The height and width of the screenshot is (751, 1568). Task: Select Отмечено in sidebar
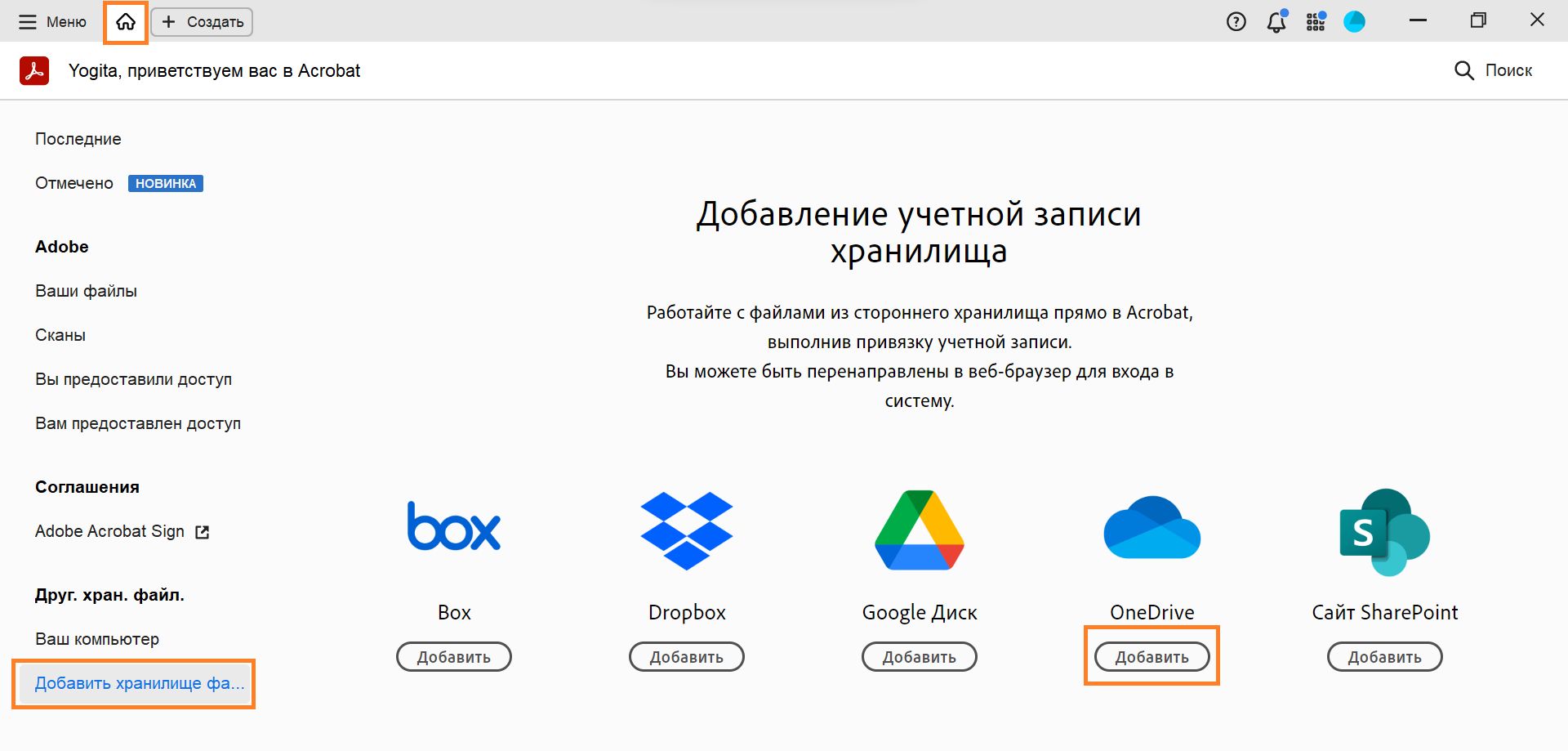74,183
